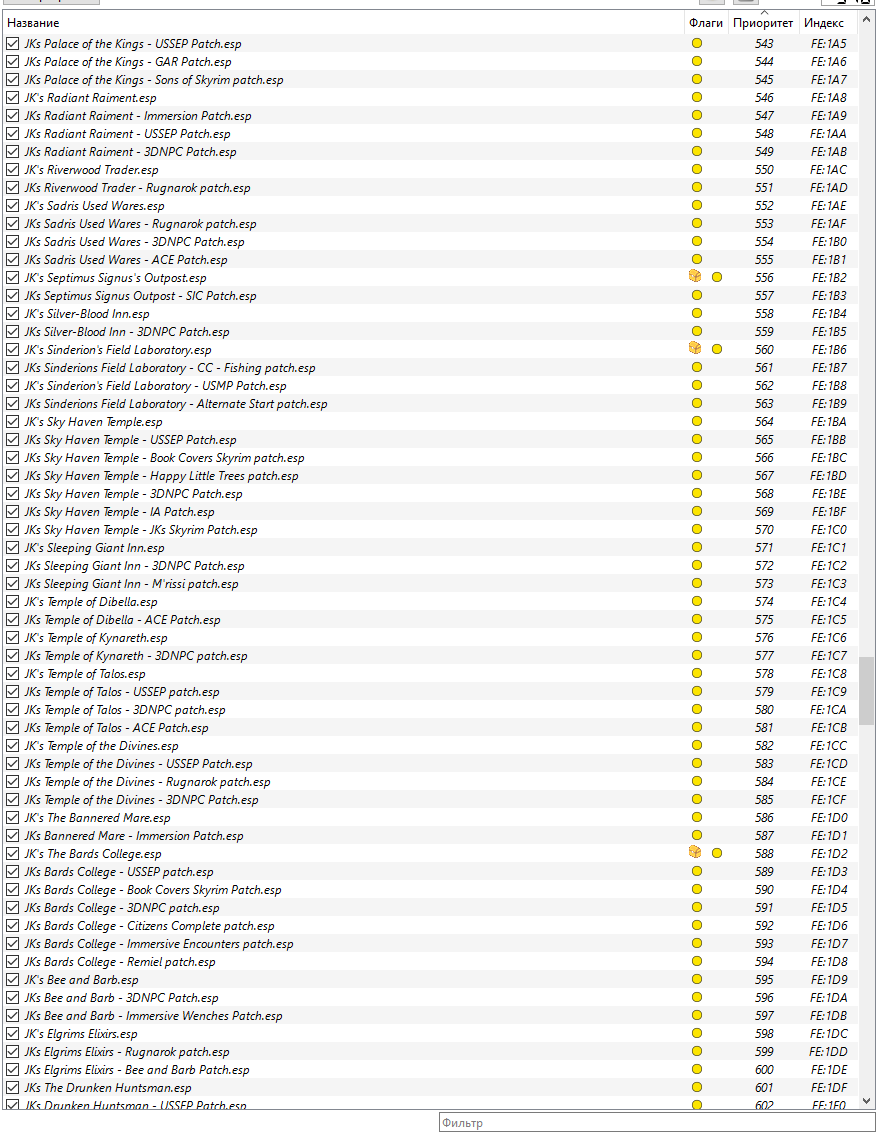Viewport: 877px width, 1133px height.
Task: Click index value FE:1BB
Action: pos(829,439)
